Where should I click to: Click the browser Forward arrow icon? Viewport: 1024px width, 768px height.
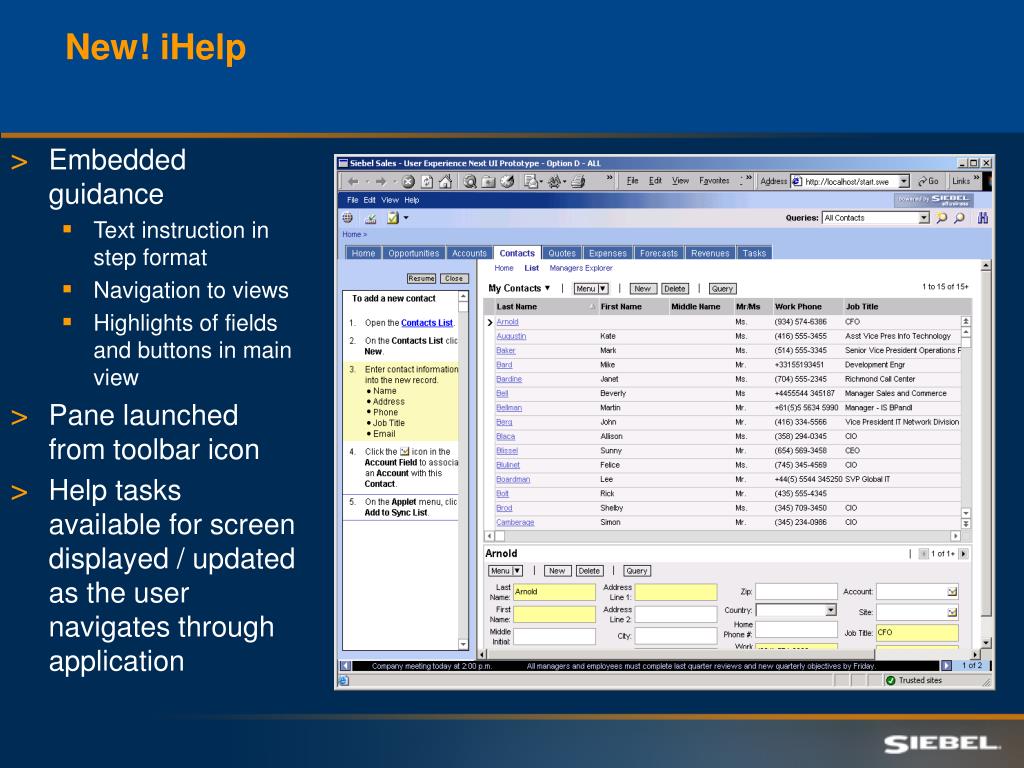380,182
